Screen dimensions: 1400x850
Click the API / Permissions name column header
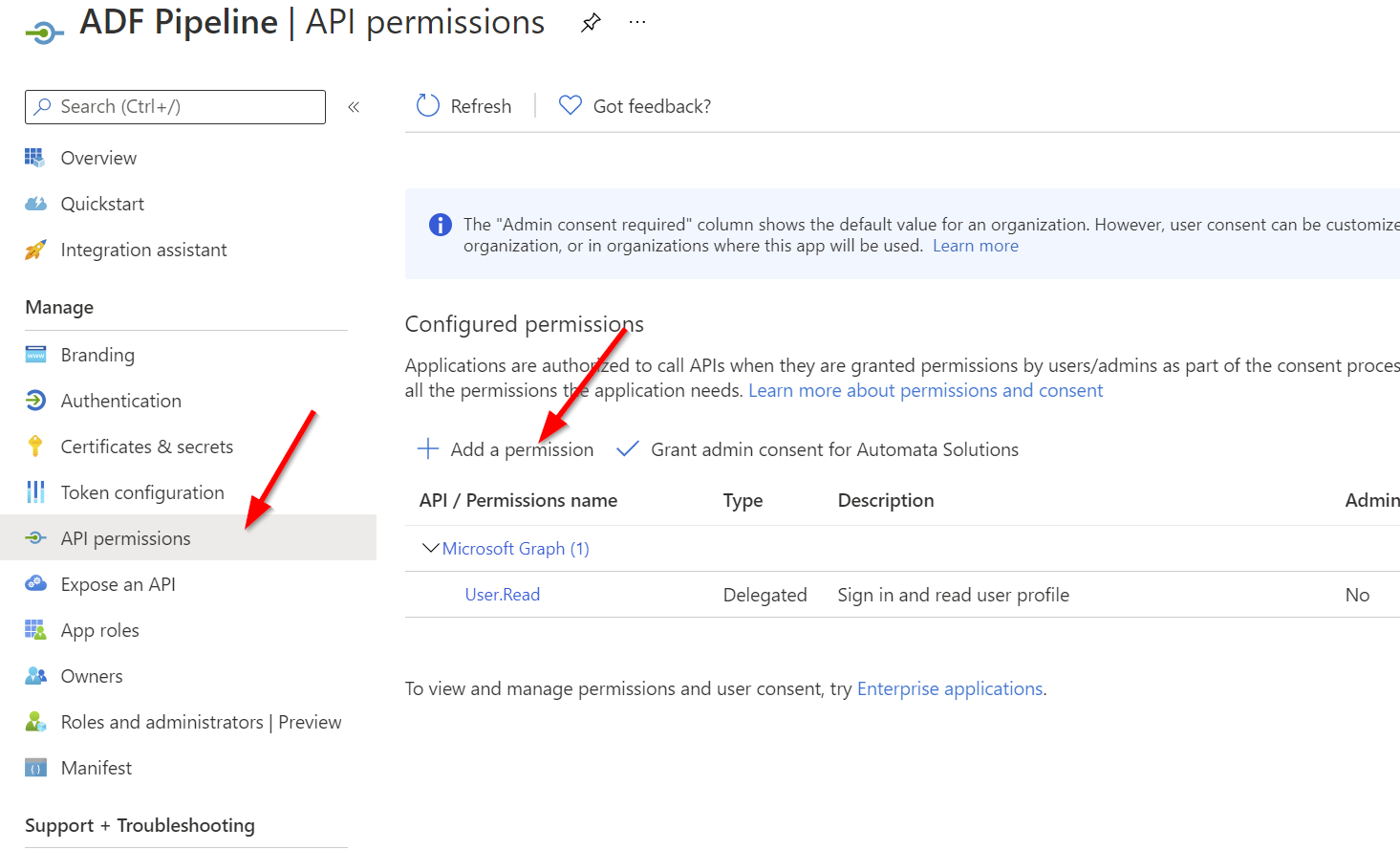click(518, 500)
